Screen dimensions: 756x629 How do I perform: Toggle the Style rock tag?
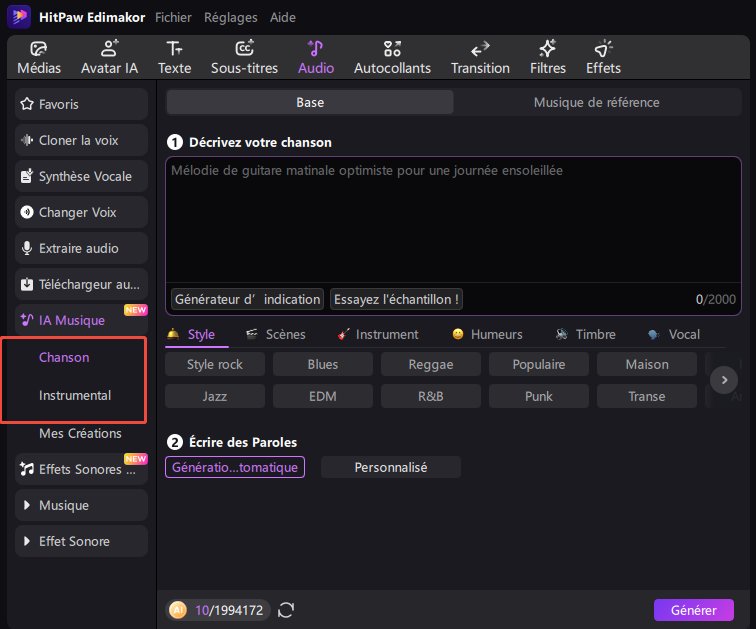(x=215, y=364)
